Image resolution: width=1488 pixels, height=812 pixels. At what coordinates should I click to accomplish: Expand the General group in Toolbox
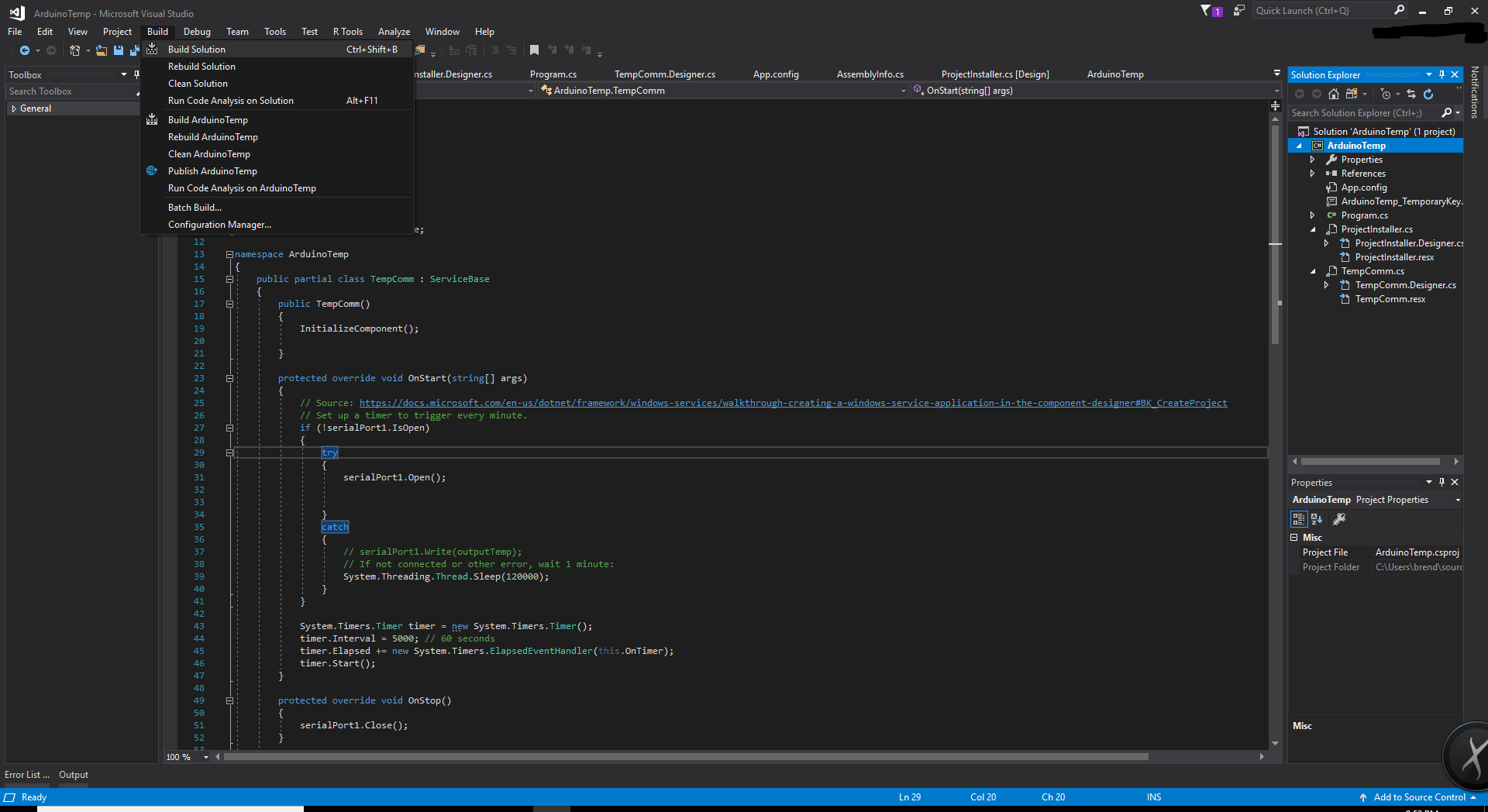point(14,108)
